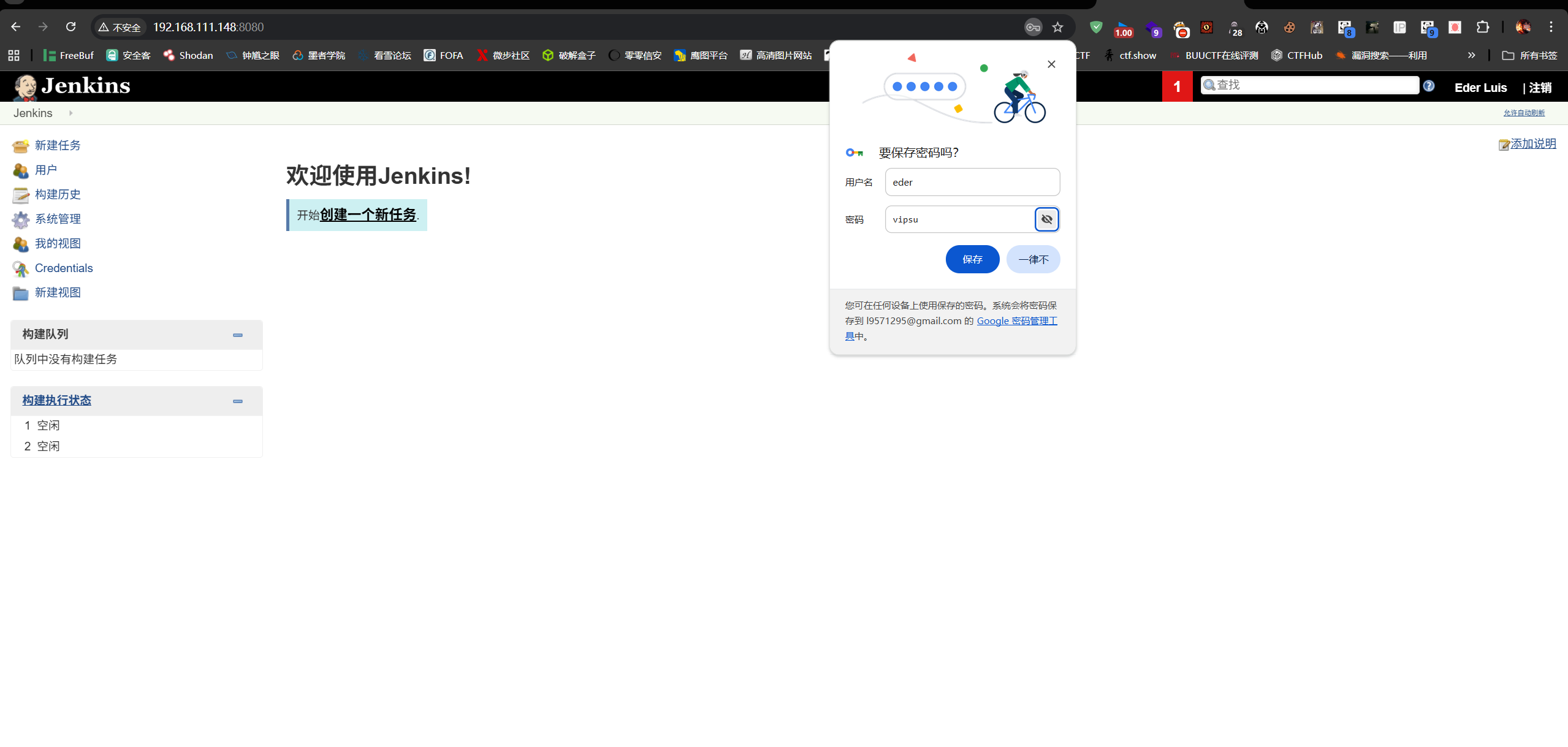Click the Credentials keys icon
1568x747 pixels.
tap(20, 268)
